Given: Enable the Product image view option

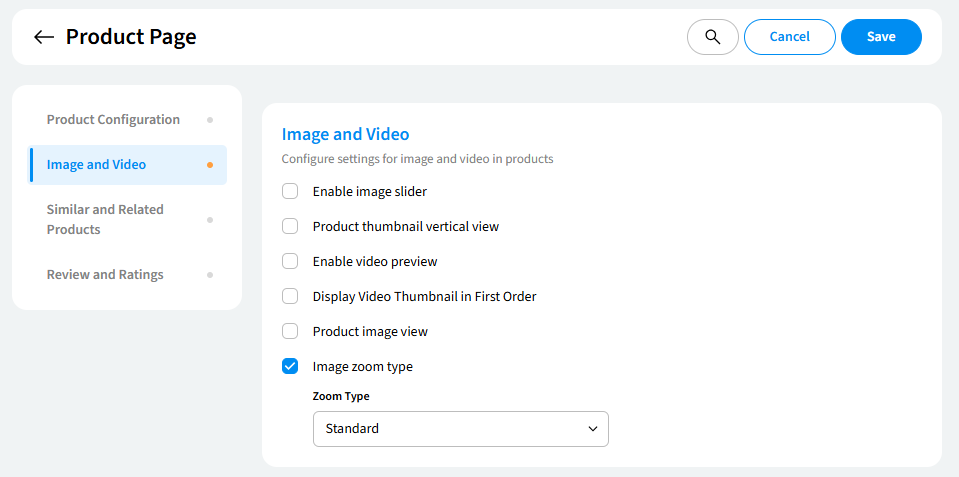Looking at the screenshot, I should click(290, 331).
